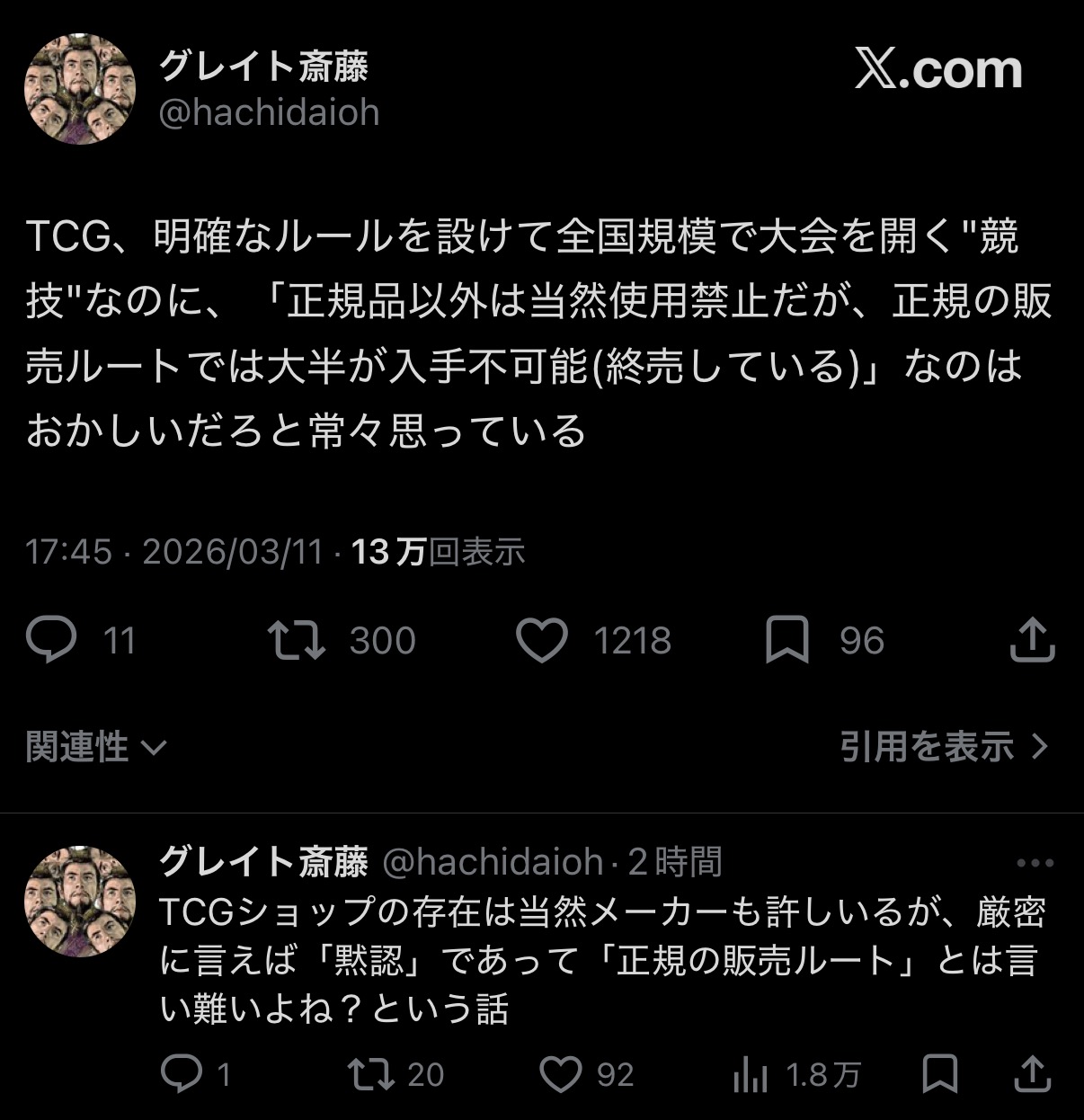Bookmark the main tweet with 96 bookmarks
The width and height of the screenshot is (1084, 1120).
tap(787, 640)
